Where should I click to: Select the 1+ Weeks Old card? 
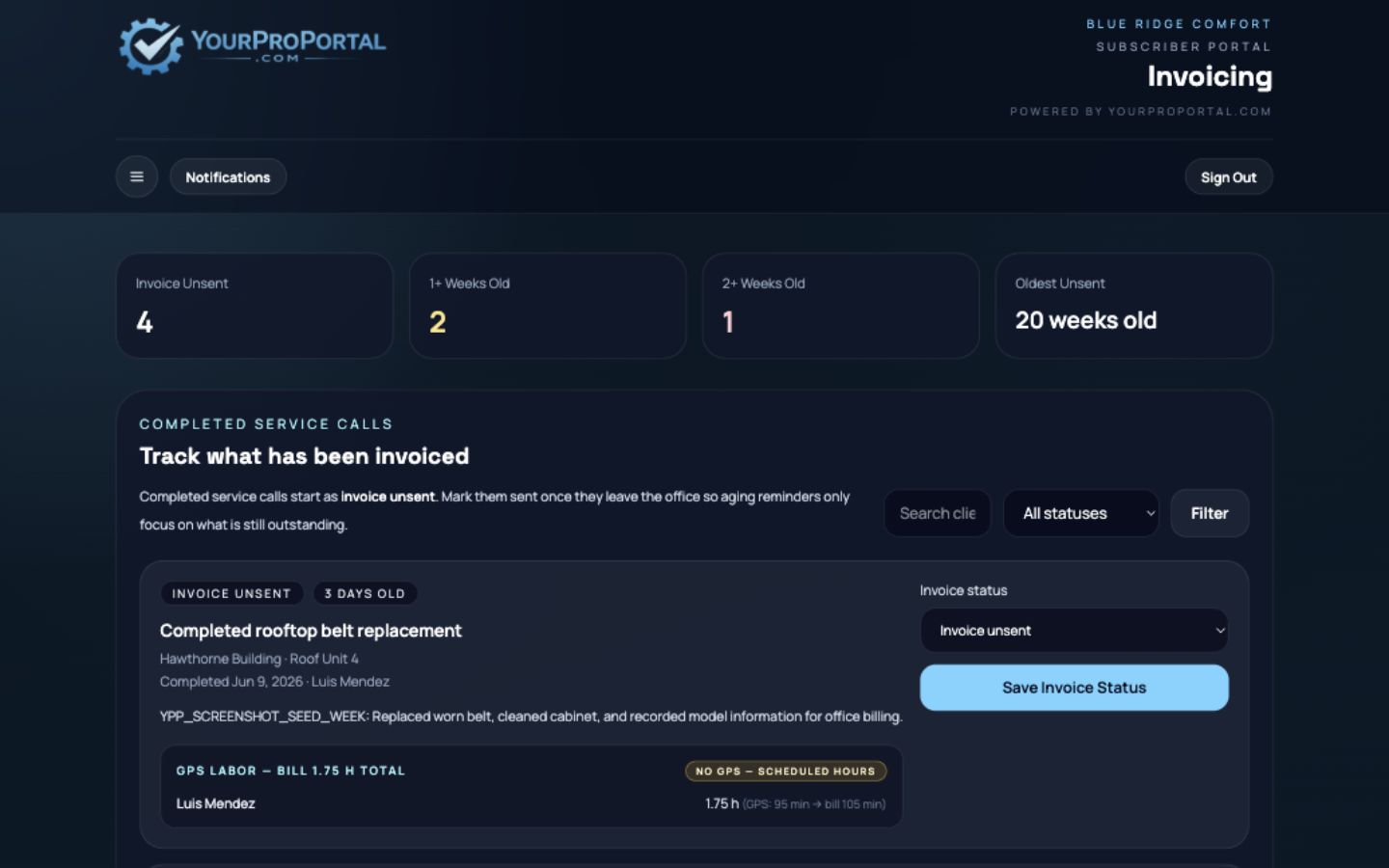(548, 306)
